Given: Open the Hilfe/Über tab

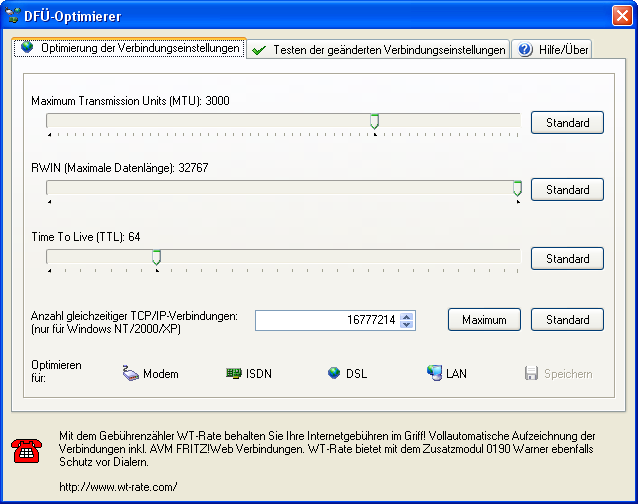Looking at the screenshot, I should tap(552, 49).
